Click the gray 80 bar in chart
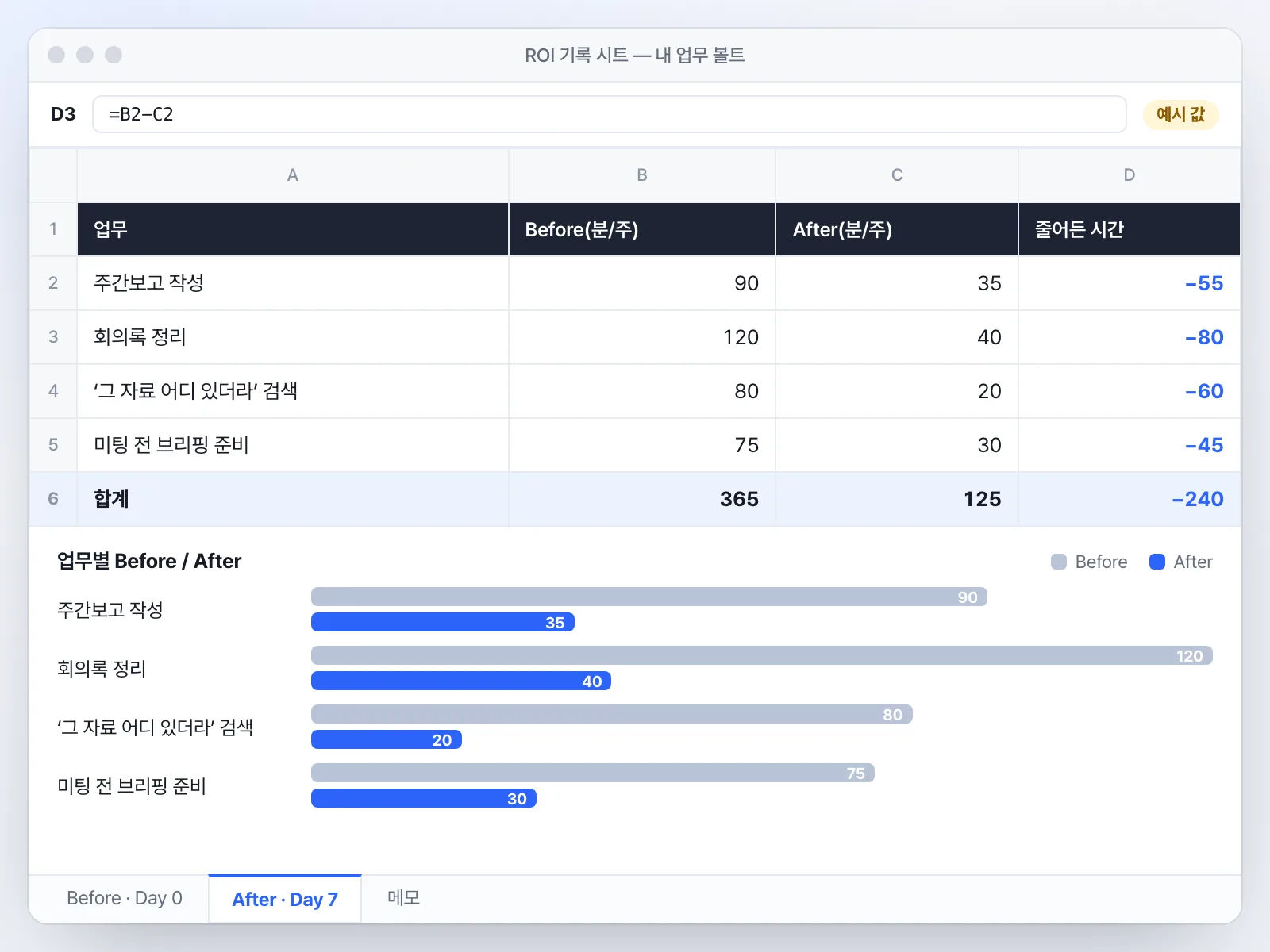1270x952 pixels. (x=612, y=714)
